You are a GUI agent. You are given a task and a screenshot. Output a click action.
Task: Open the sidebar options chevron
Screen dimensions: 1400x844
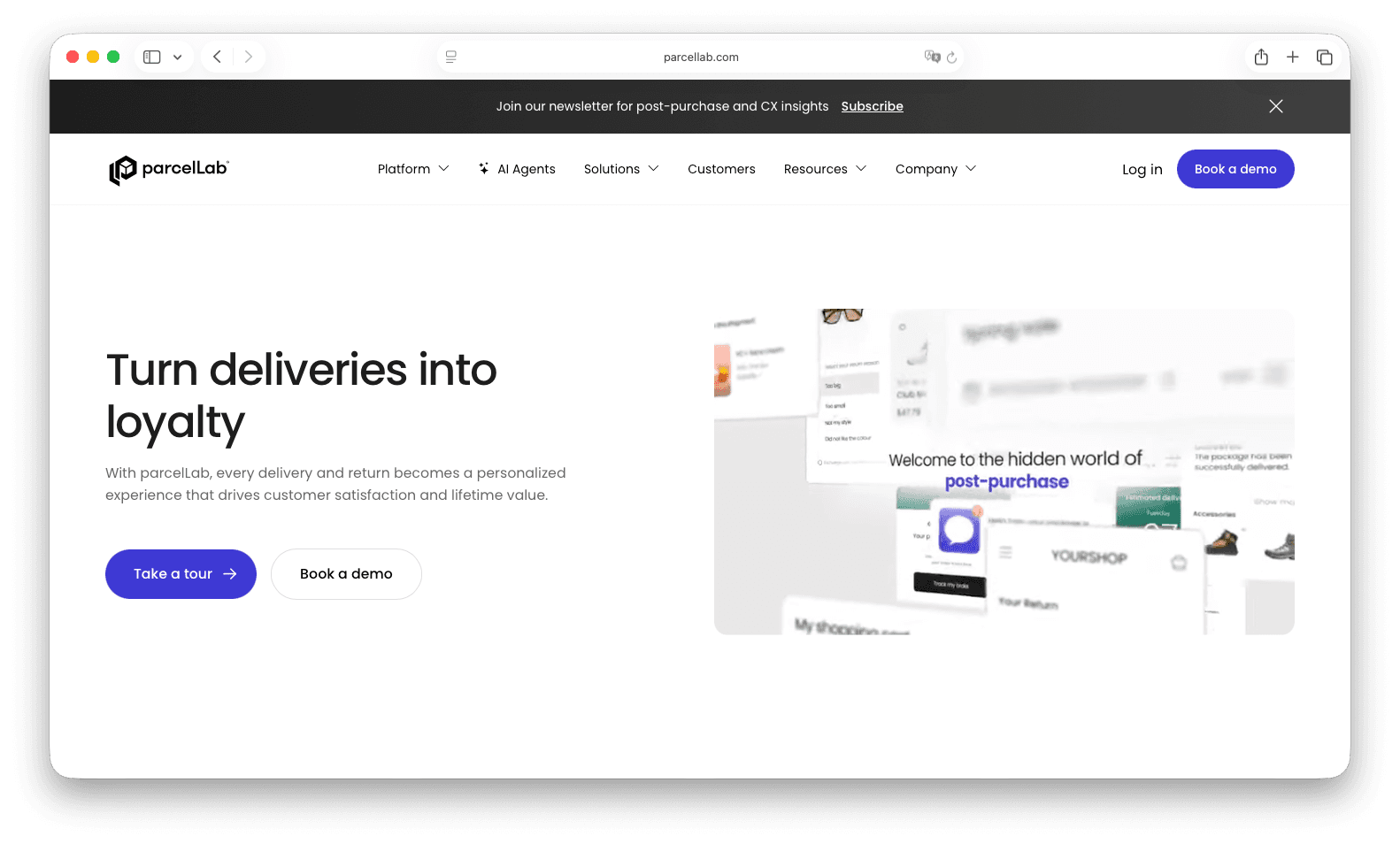tap(177, 58)
